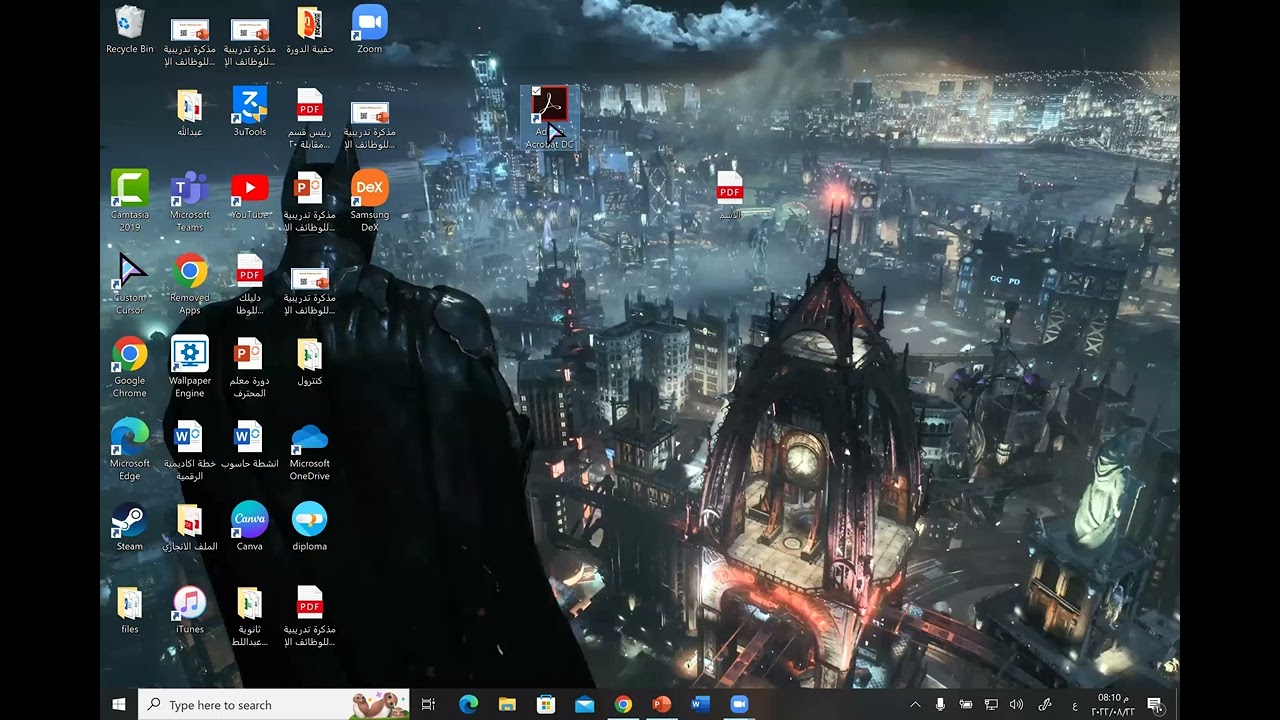This screenshot has width=1280, height=720.
Task: Select the Microsoft Teams desktop shortcut
Action: 190,201
